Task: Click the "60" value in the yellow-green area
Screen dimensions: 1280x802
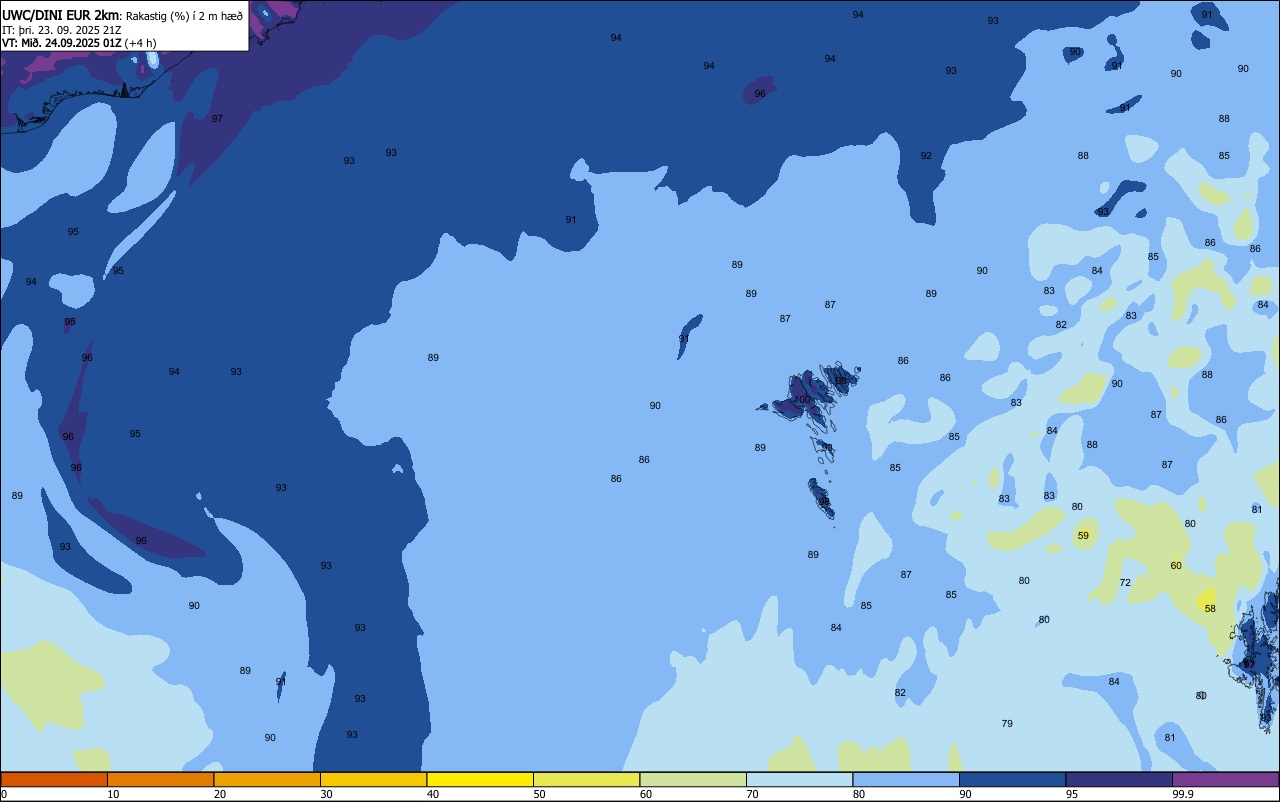Action: click(1176, 566)
